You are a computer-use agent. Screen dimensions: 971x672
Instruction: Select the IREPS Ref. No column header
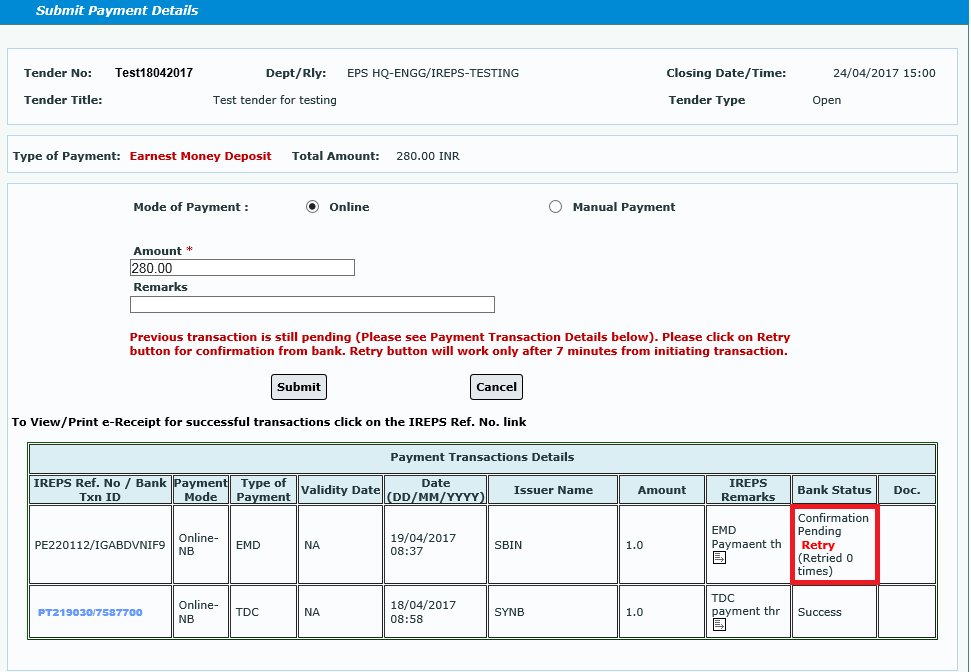(99, 490)
